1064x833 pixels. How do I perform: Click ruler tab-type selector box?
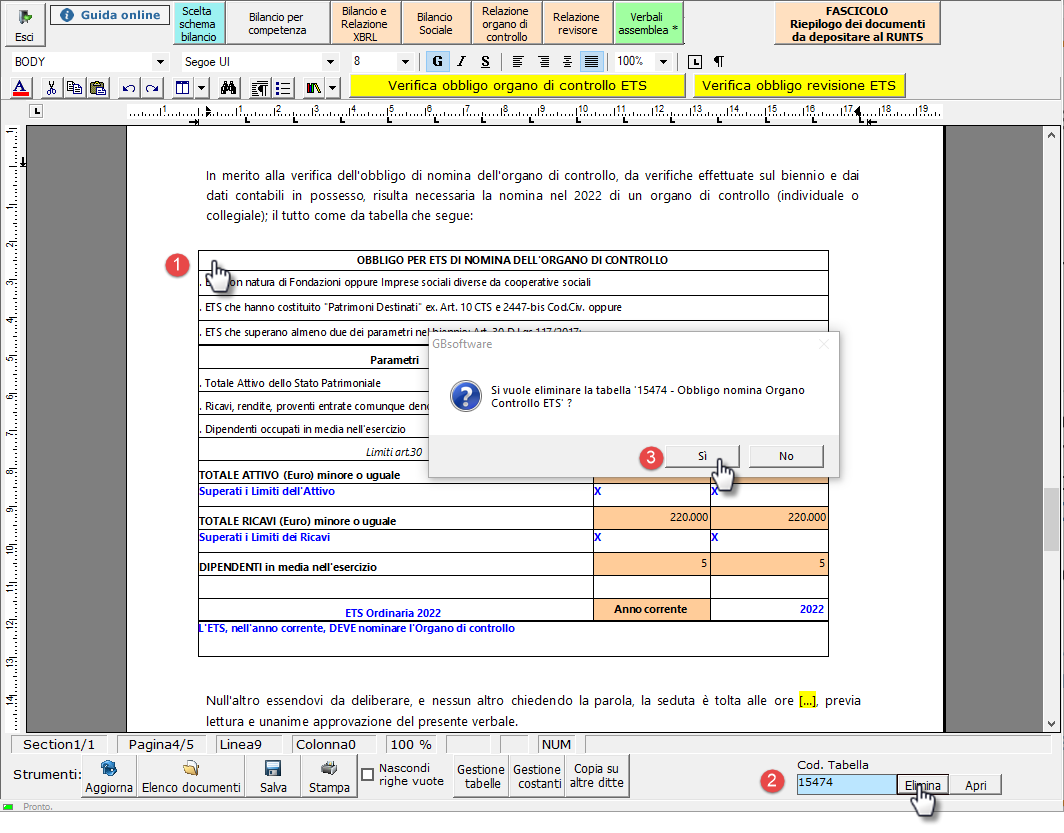point(37,111)
